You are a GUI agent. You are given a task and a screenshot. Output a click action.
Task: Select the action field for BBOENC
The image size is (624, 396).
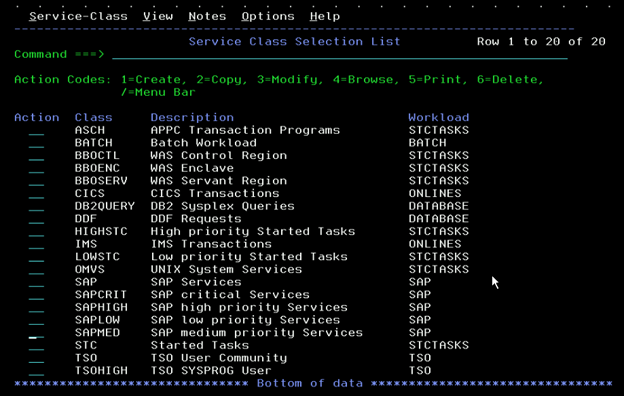(x=36, y=168)
